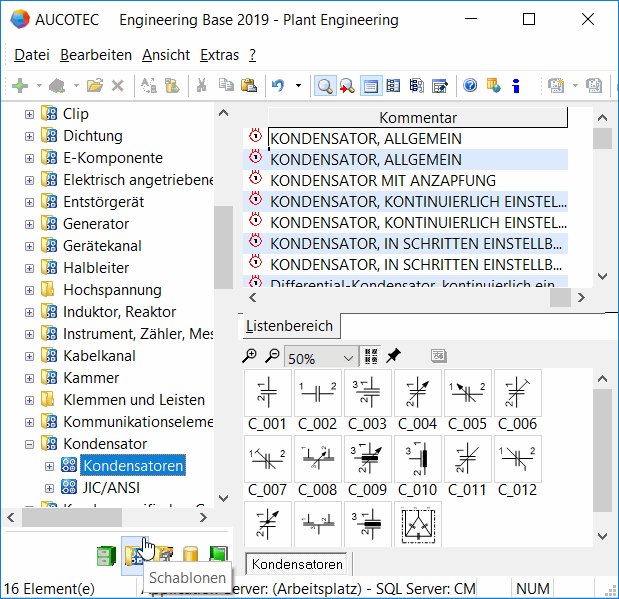This screenshot has width=619, height=599.
Task: Zoom out in the symbol list area
Action: [271, 356]
